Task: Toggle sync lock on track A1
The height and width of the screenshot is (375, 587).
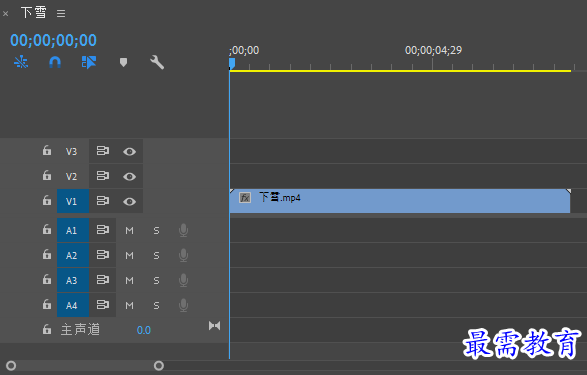Action: 103,229
